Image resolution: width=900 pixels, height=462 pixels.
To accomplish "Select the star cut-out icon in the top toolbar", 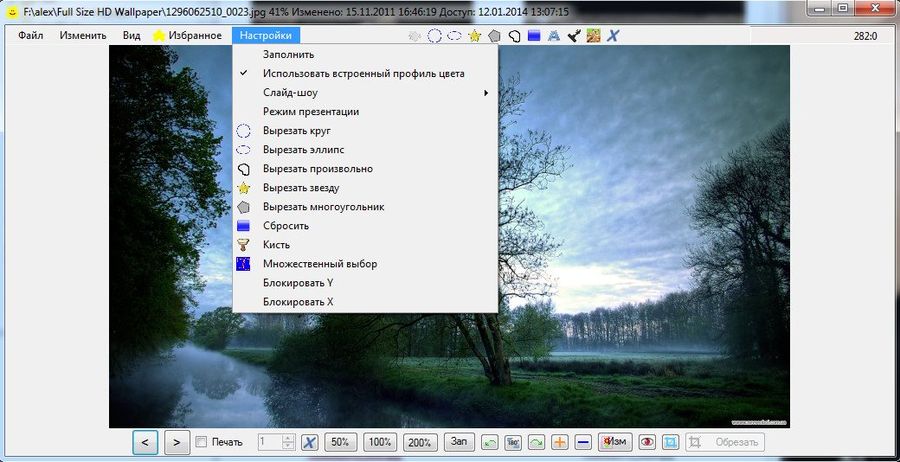I will tap(474, 36).
